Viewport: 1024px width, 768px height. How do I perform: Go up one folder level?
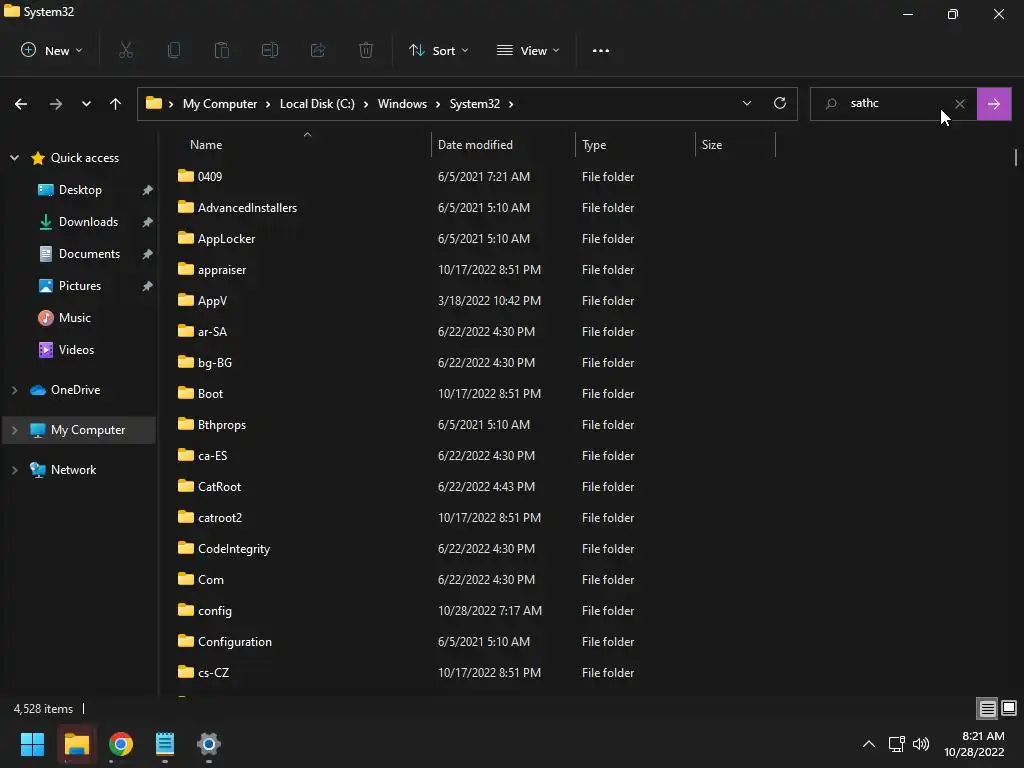[x=116, y=104]
